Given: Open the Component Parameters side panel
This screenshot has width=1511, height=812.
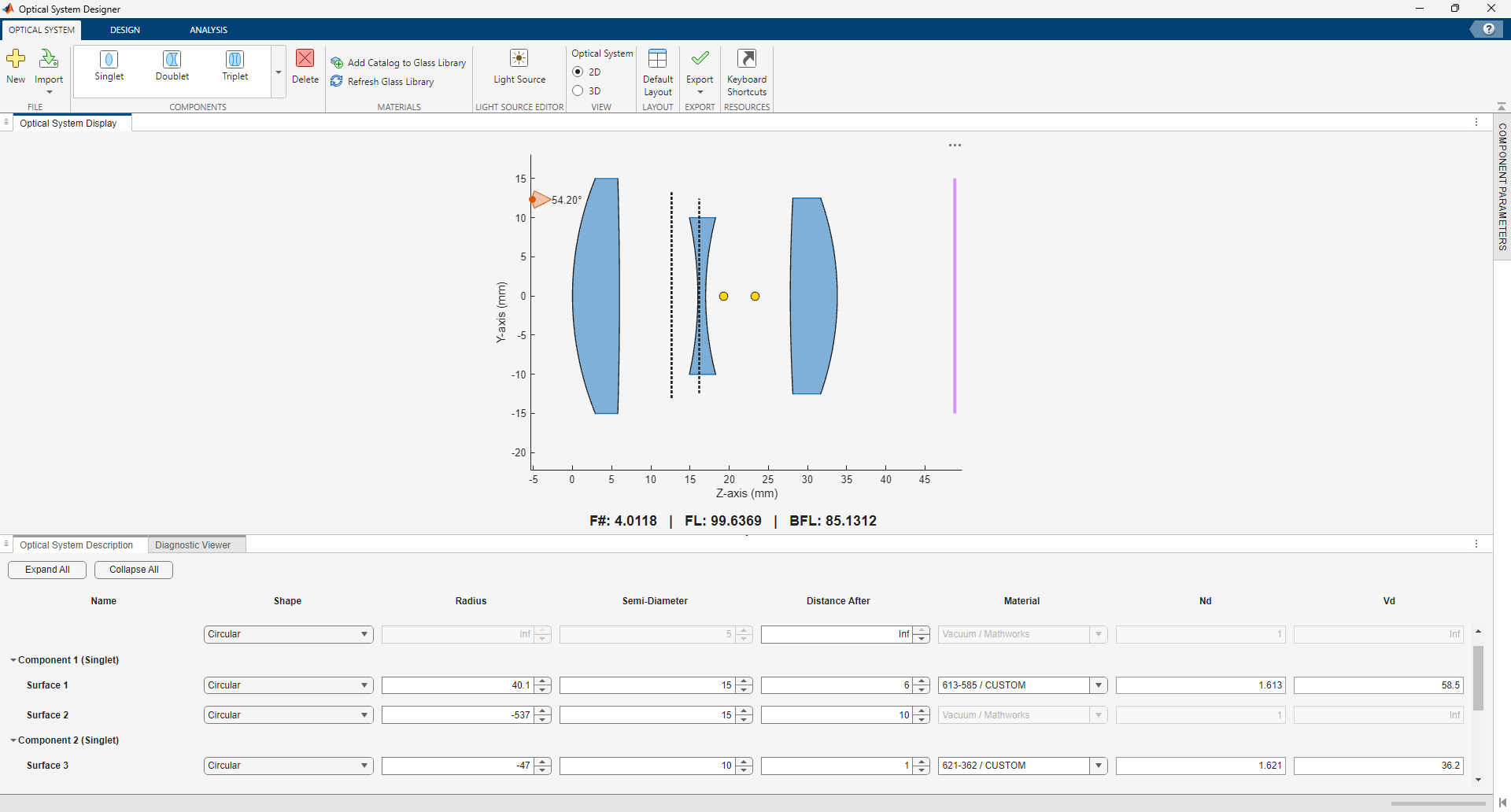Looking at the screenshot, I should click(1502, 189).
